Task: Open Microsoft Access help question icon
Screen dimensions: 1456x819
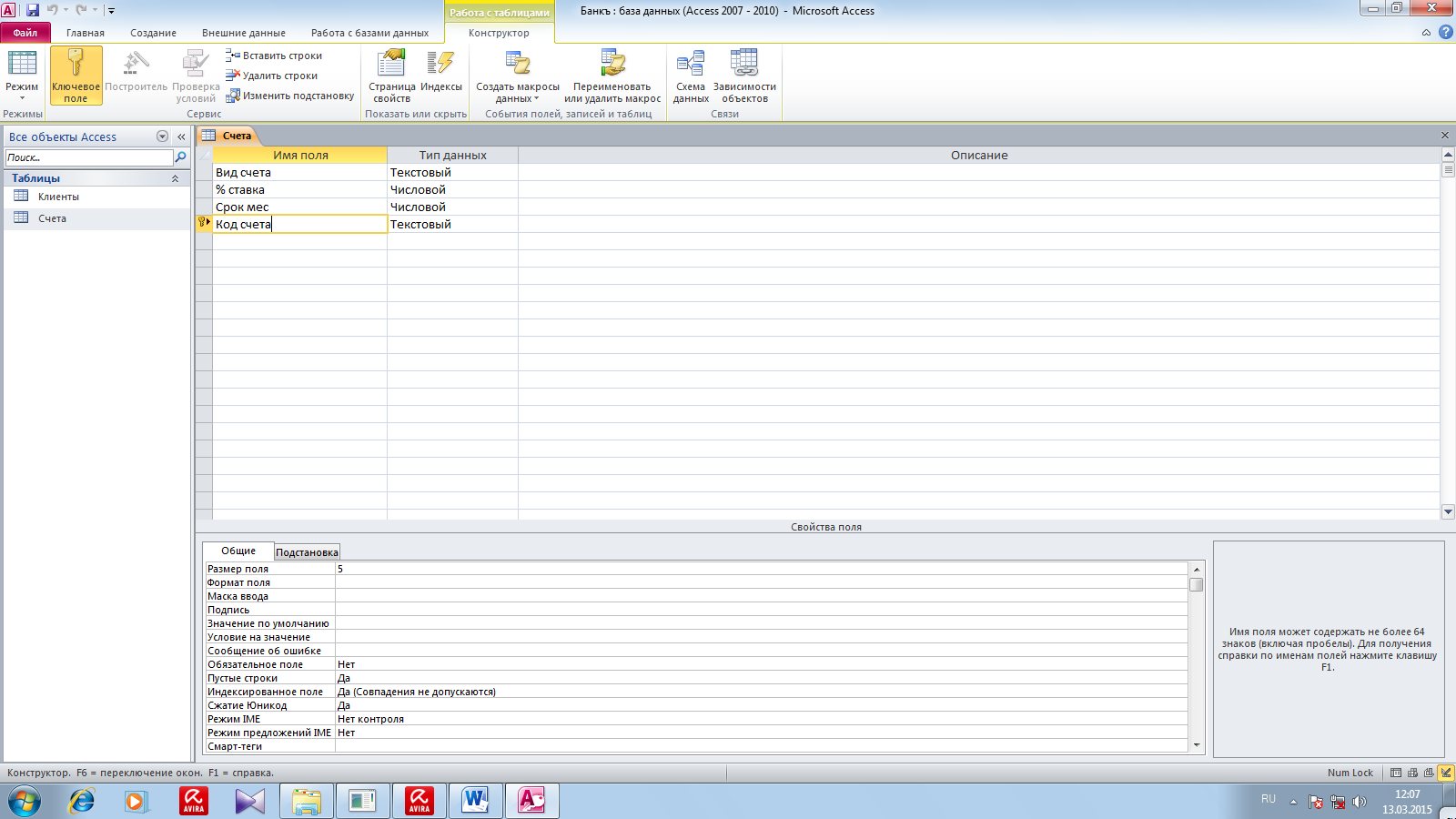Action: coord(1445,33)
